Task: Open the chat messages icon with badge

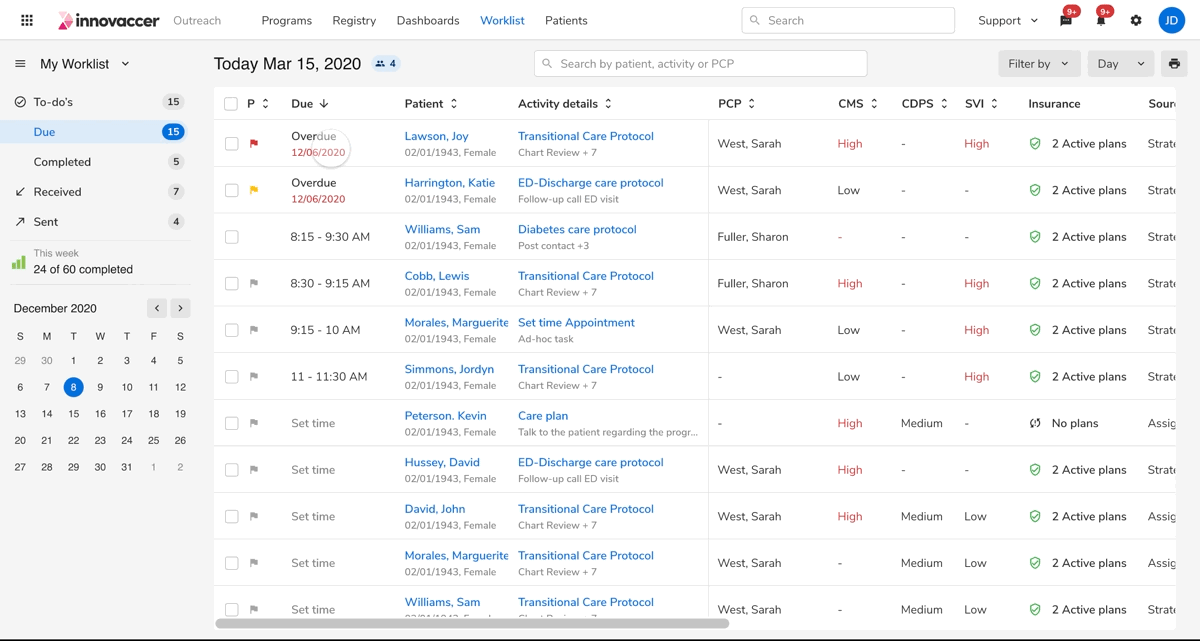Action: tap(1066, 20)
